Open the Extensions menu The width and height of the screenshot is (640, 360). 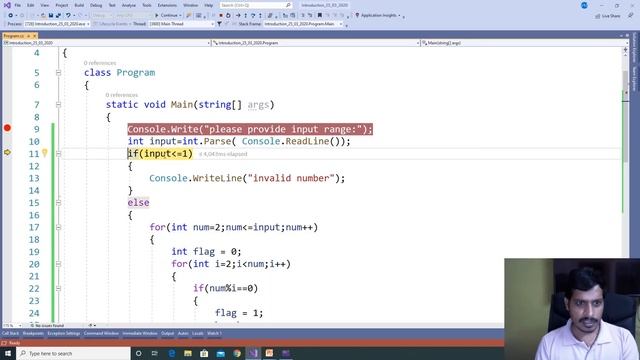click(167, 5)
